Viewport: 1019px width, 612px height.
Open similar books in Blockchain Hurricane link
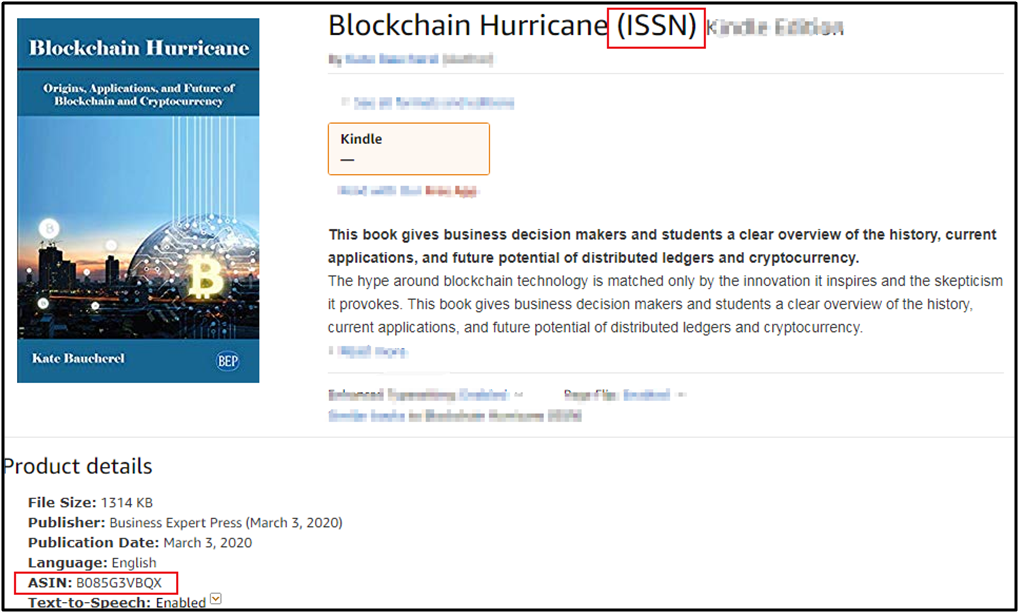(x=454, y=415)
